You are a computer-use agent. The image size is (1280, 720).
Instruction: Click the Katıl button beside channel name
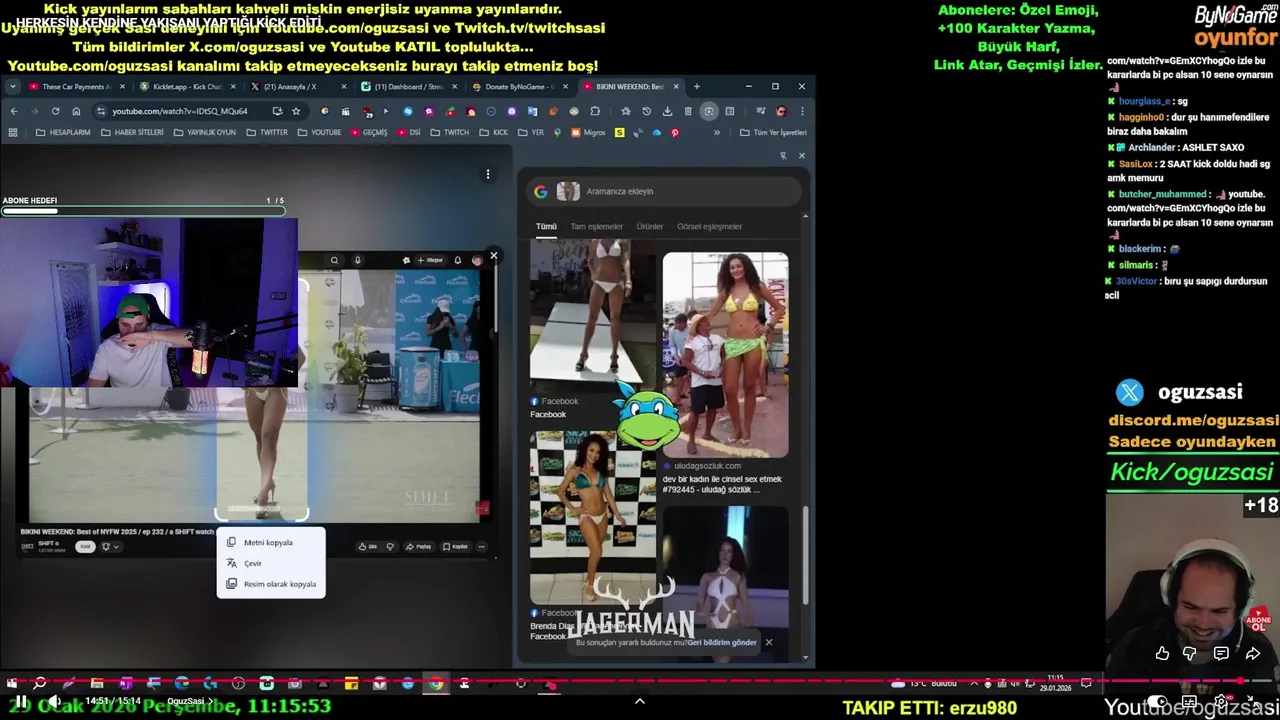85,546
